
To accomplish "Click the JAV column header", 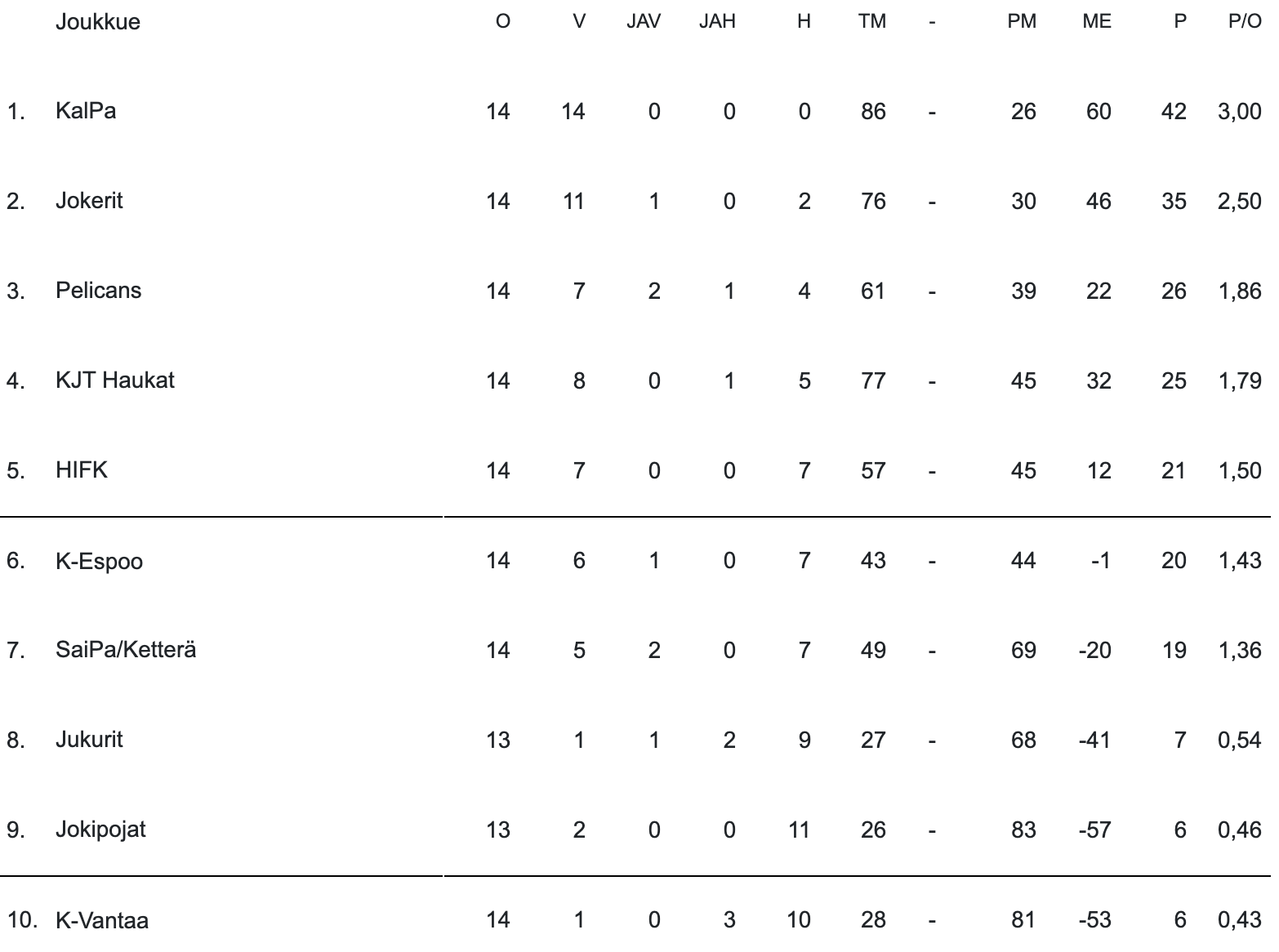I will click(x=644, y=22).
